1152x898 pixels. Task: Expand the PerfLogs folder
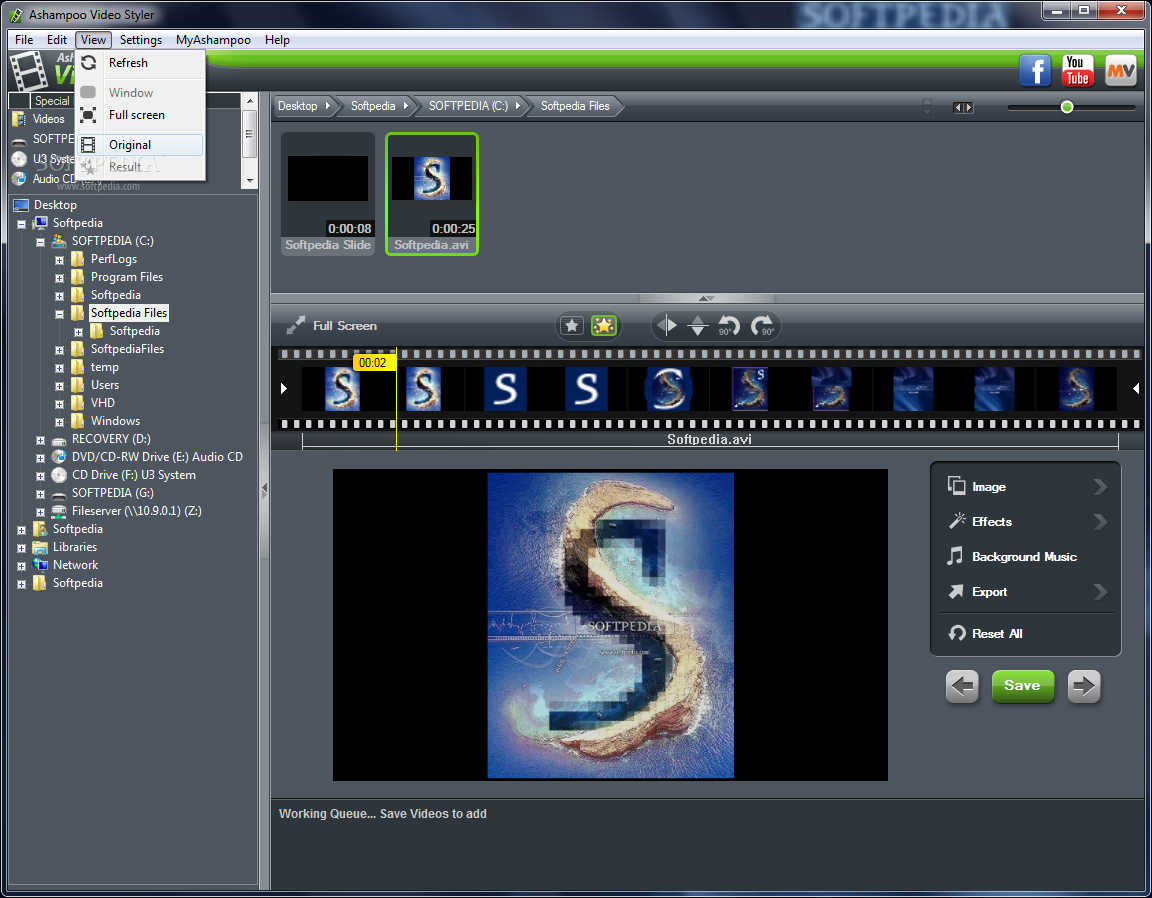(x=60, y=260)
